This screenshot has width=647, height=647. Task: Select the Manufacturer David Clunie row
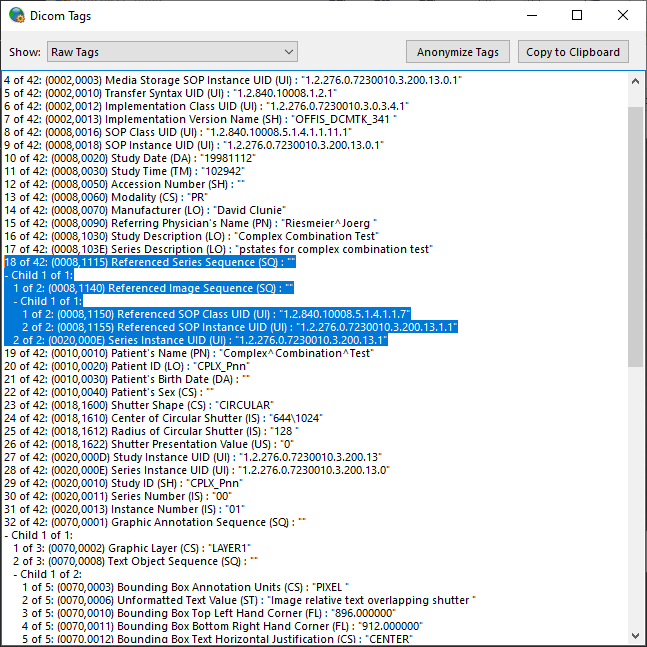(145, 210)
